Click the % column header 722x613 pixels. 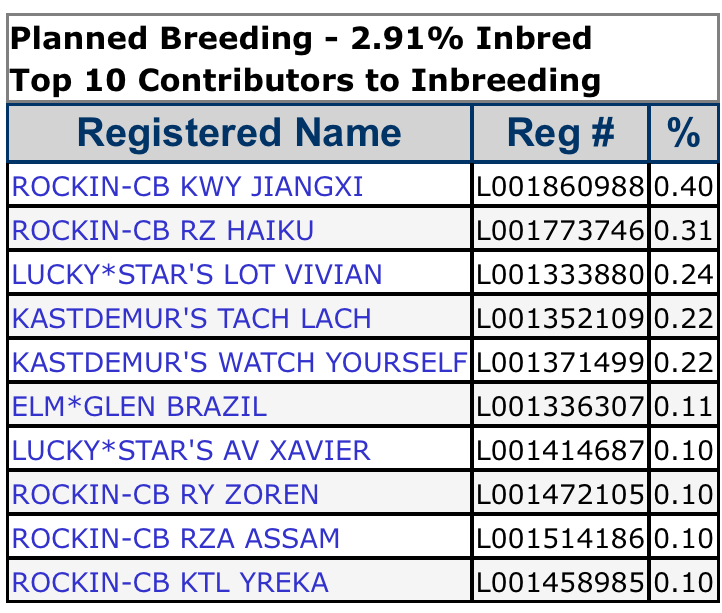684,133
